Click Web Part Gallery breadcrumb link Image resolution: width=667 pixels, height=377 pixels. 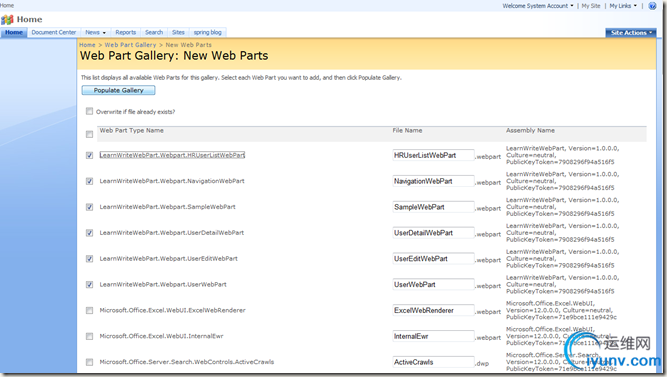point(130,45)
